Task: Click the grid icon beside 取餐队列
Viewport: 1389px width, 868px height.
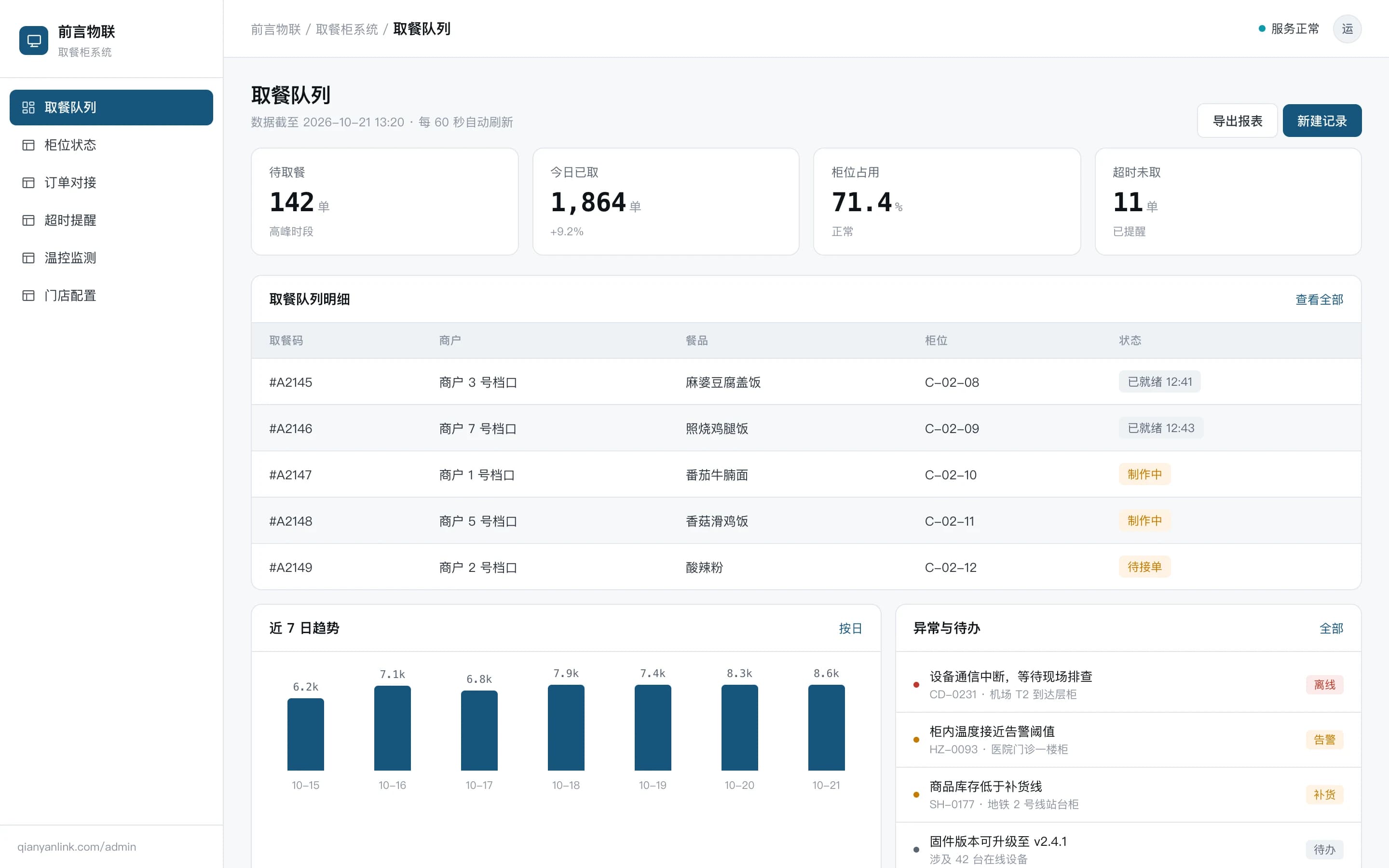Action: [28, 108]
